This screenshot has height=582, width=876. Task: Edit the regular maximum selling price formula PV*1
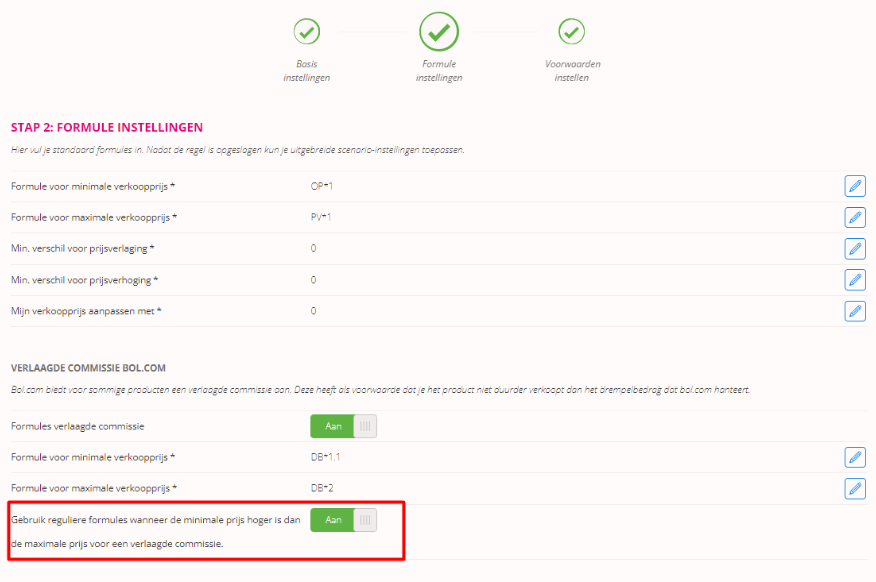pos(855,217)
